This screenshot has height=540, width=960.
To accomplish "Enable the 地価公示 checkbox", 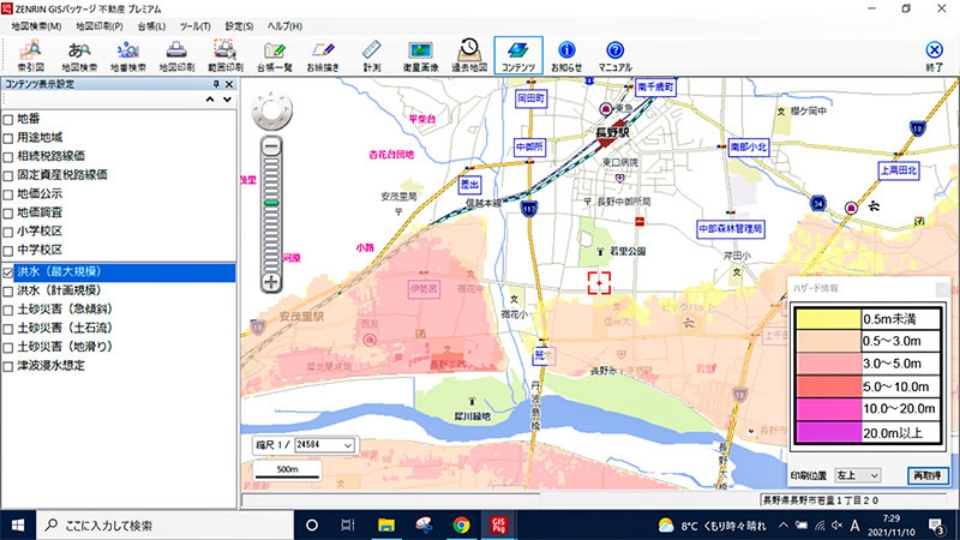I will 8,195.
